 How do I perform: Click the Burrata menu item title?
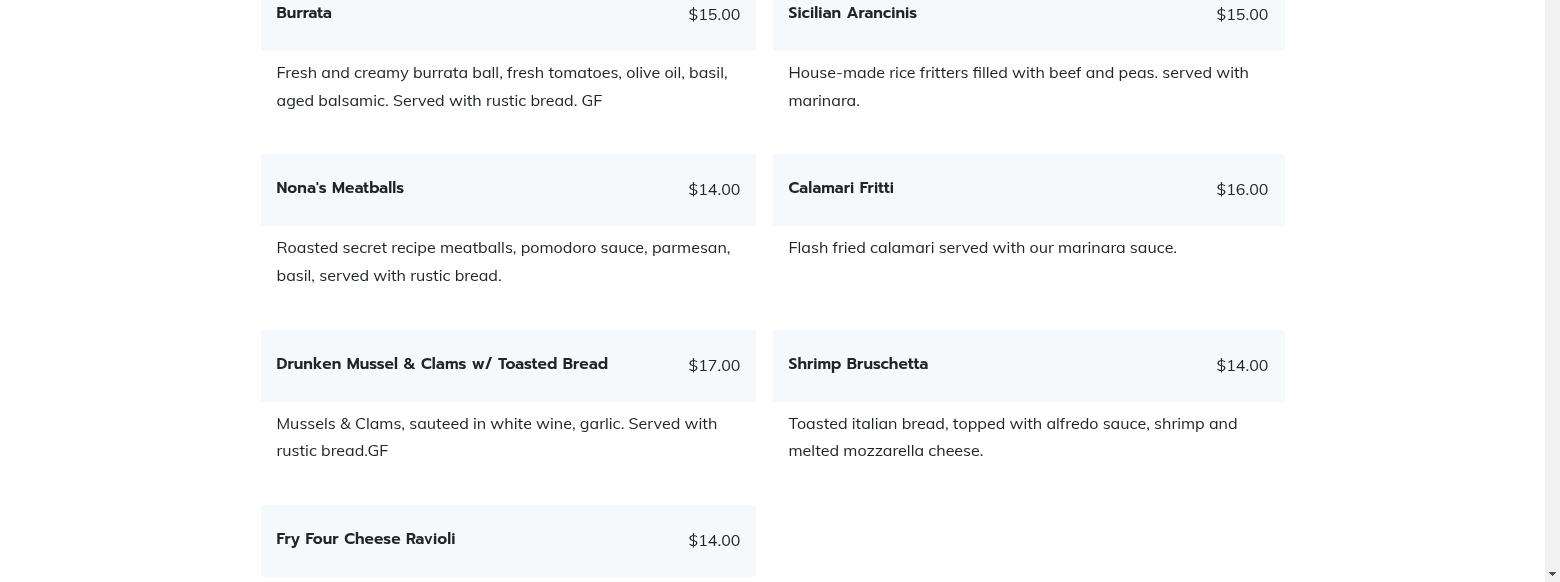[x=304, y=13]
